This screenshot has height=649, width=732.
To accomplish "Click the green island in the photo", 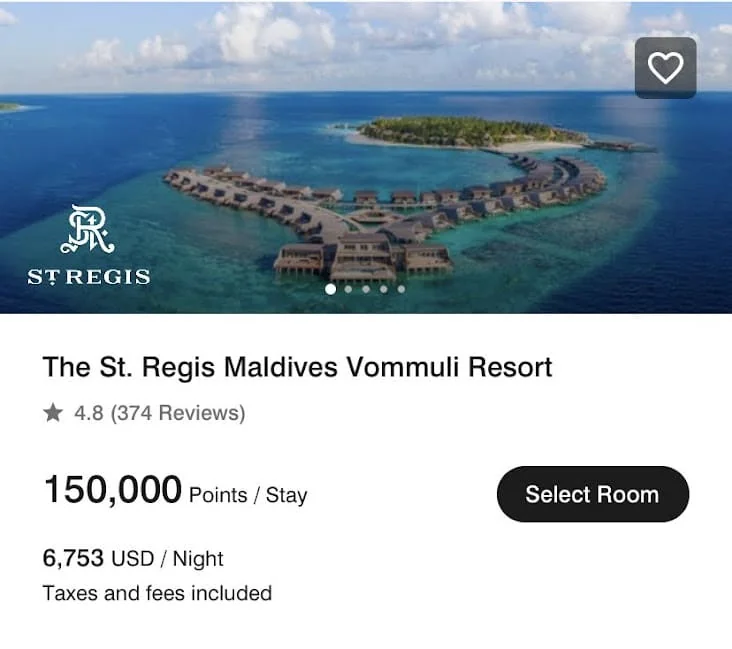I will (470, 131).
